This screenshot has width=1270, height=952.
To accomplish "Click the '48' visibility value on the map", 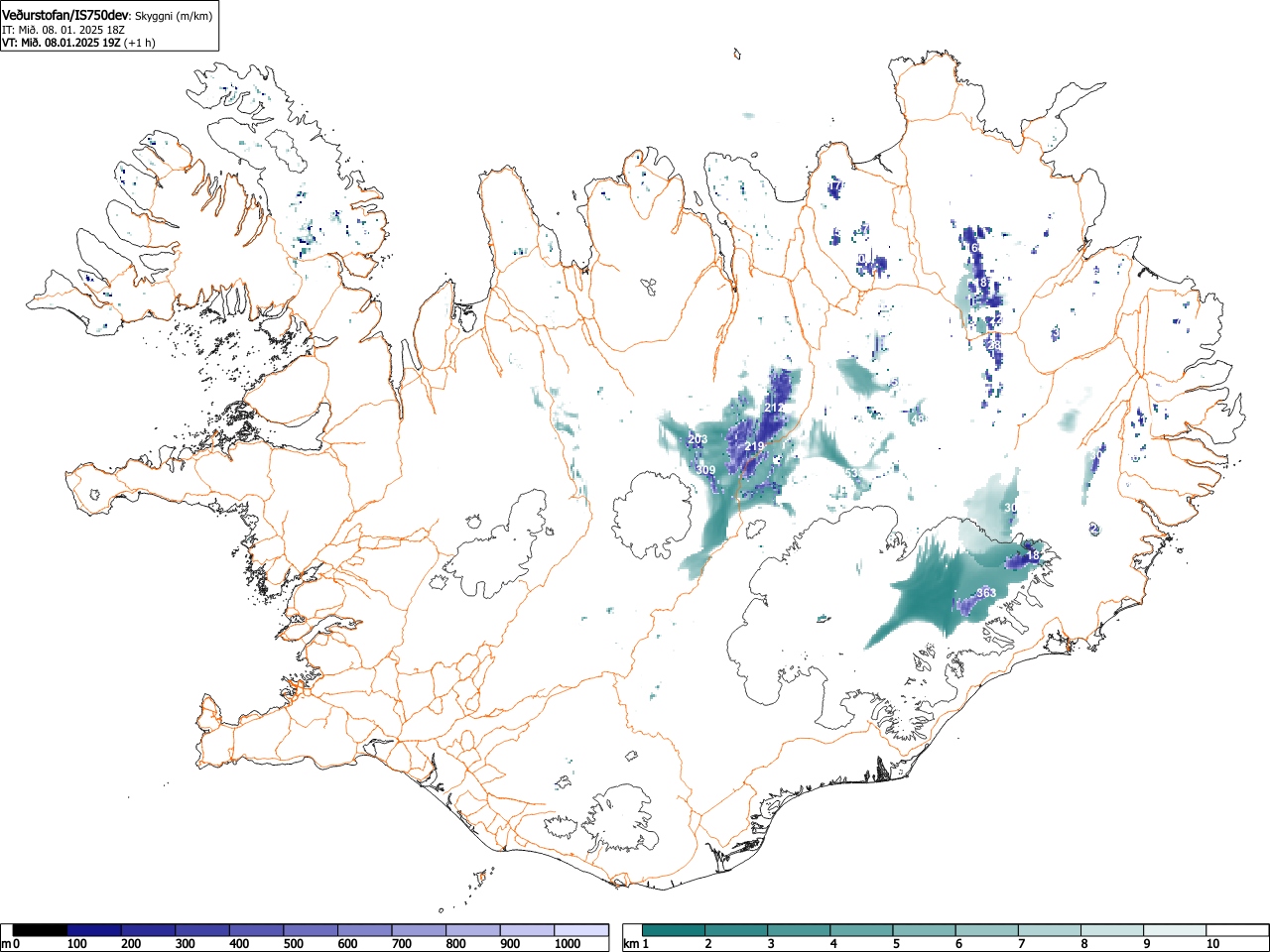I will pos(918,418).
